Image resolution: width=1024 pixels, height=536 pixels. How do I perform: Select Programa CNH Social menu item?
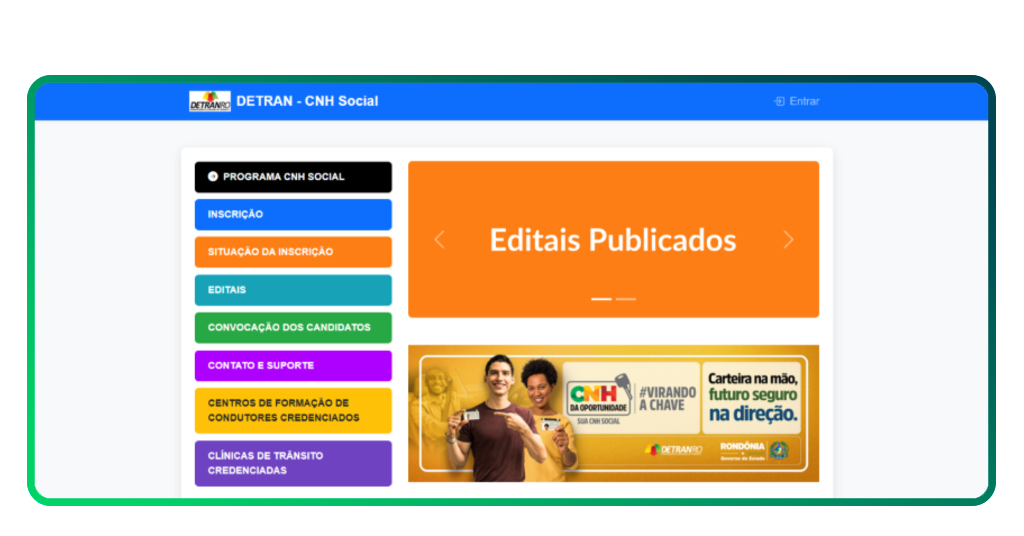click(x=293, y=177)
